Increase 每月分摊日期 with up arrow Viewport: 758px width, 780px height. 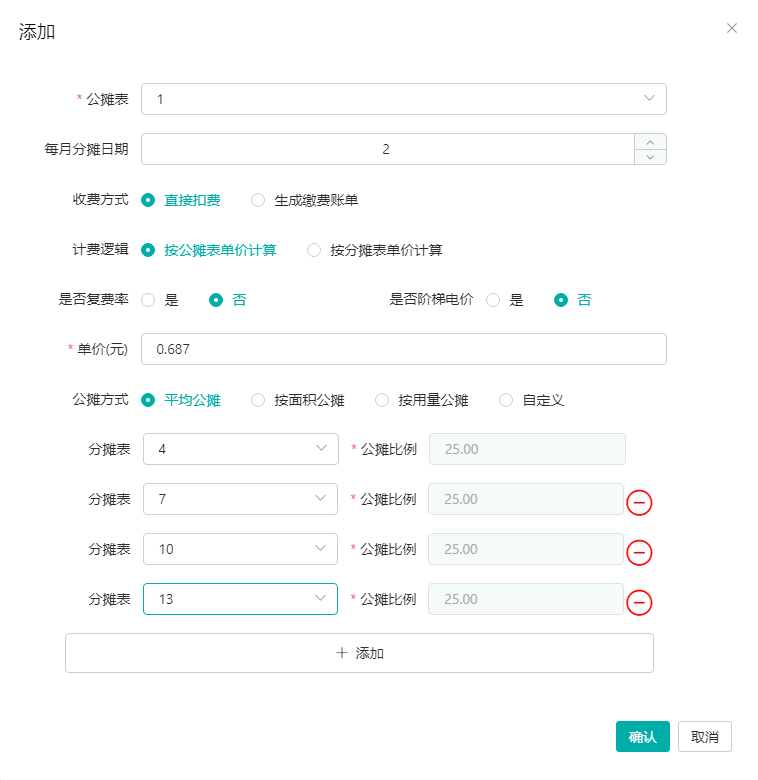(x=650, y=141)
